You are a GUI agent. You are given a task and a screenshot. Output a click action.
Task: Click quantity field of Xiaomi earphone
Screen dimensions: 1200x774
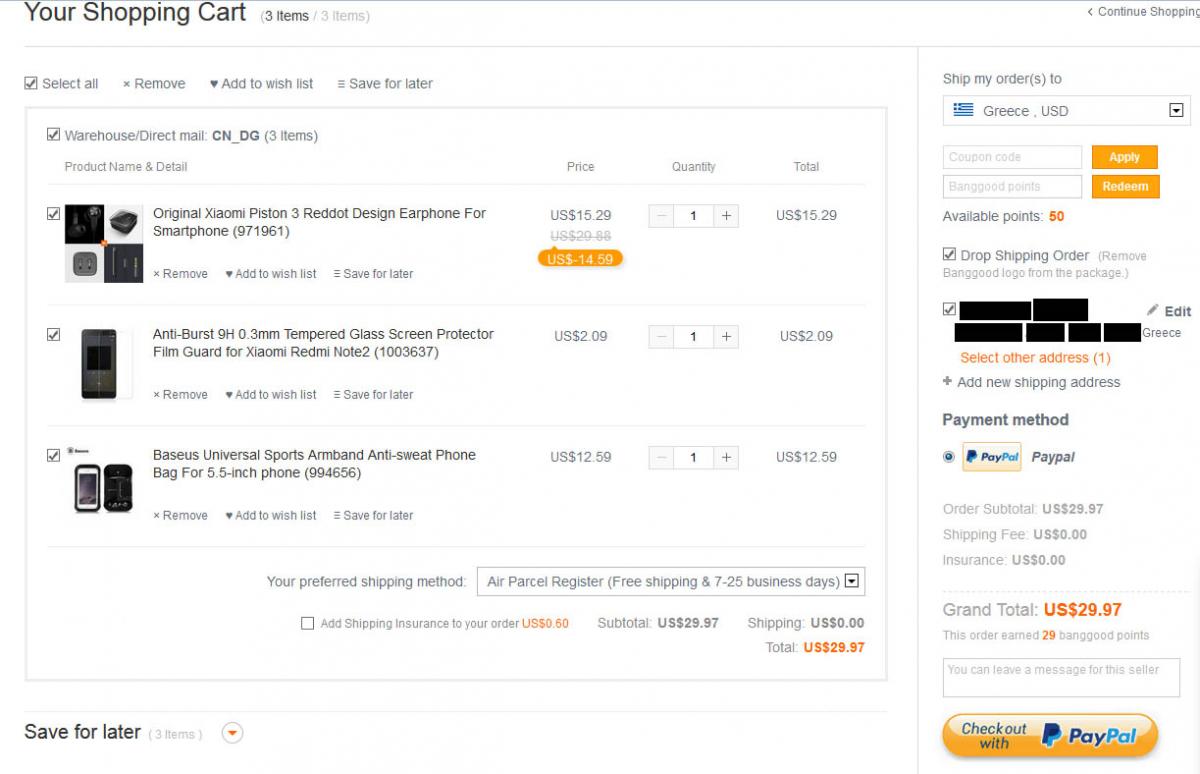pos(694,215)
